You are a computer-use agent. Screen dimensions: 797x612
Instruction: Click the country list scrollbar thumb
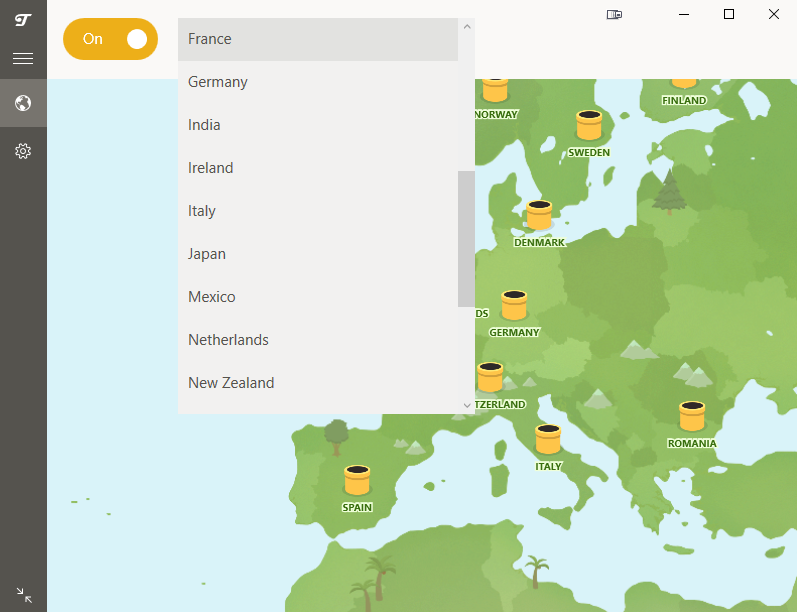click(x=466, y=239)
